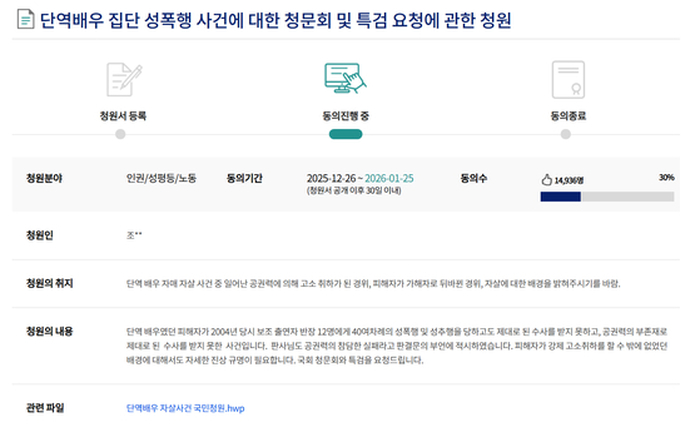This screenshot has height=432, width=700.
Task: Click the petitioner name 조**
Action: pos(135,235)
